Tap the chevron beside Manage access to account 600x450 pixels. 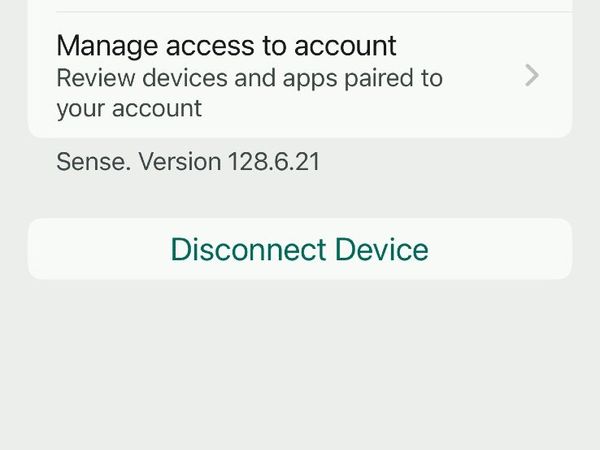point(533,76)
